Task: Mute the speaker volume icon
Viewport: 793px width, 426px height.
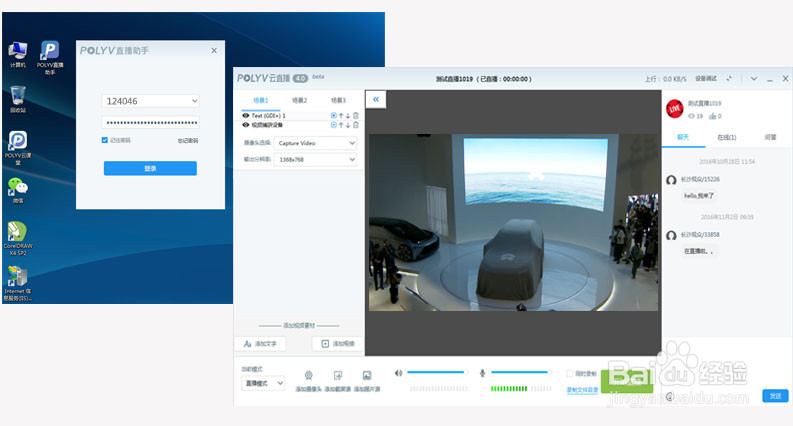Action: (x=399, y=373)
